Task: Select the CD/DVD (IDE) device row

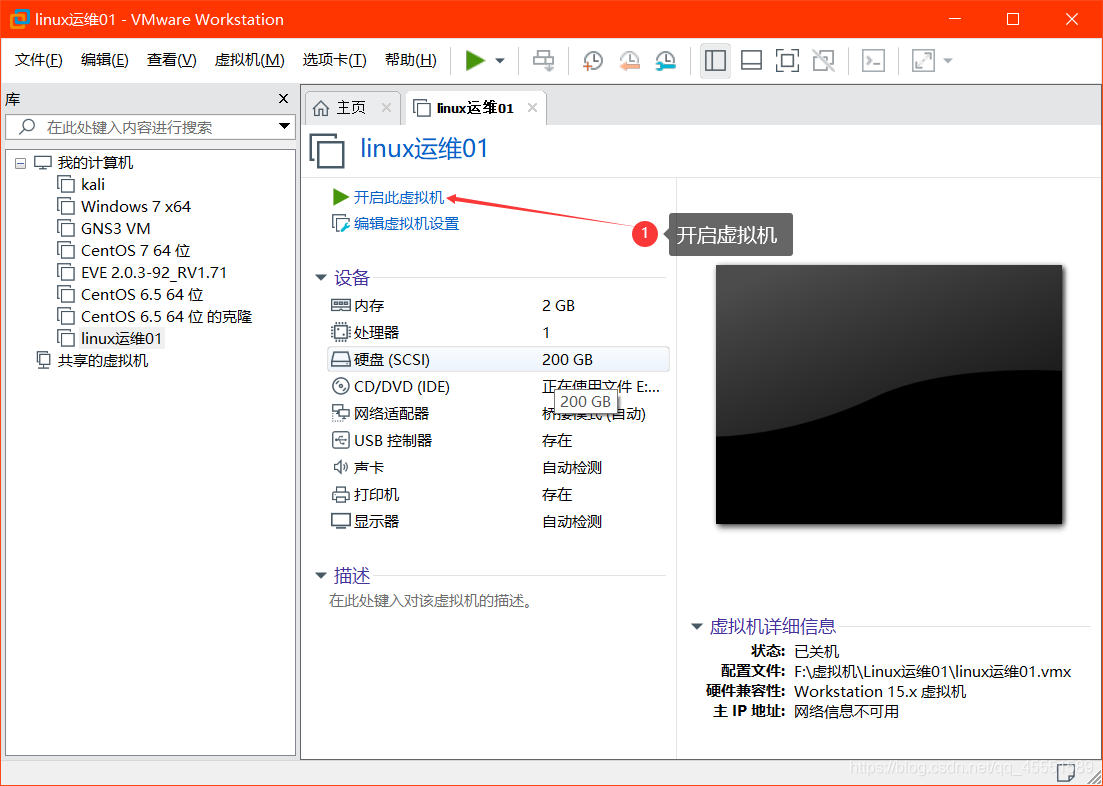Action: 498,386
